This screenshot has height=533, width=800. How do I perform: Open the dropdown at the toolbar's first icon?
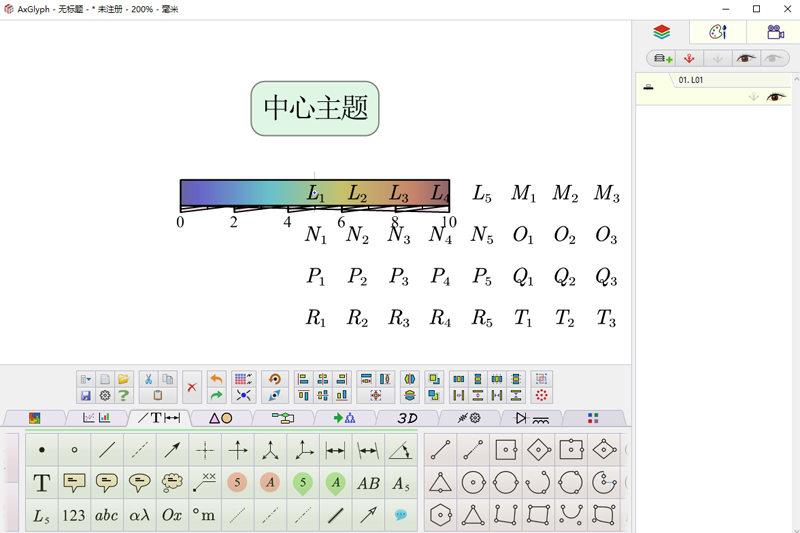(86, 380)
